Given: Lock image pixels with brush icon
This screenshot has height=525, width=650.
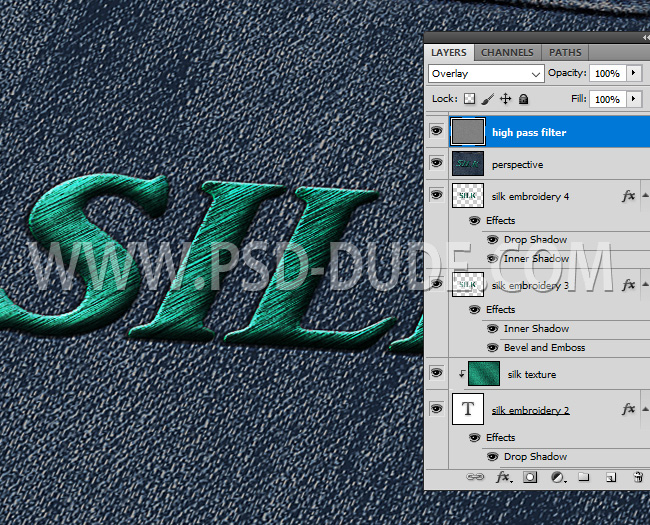Looking at the screenshot, I should (488, 99).
